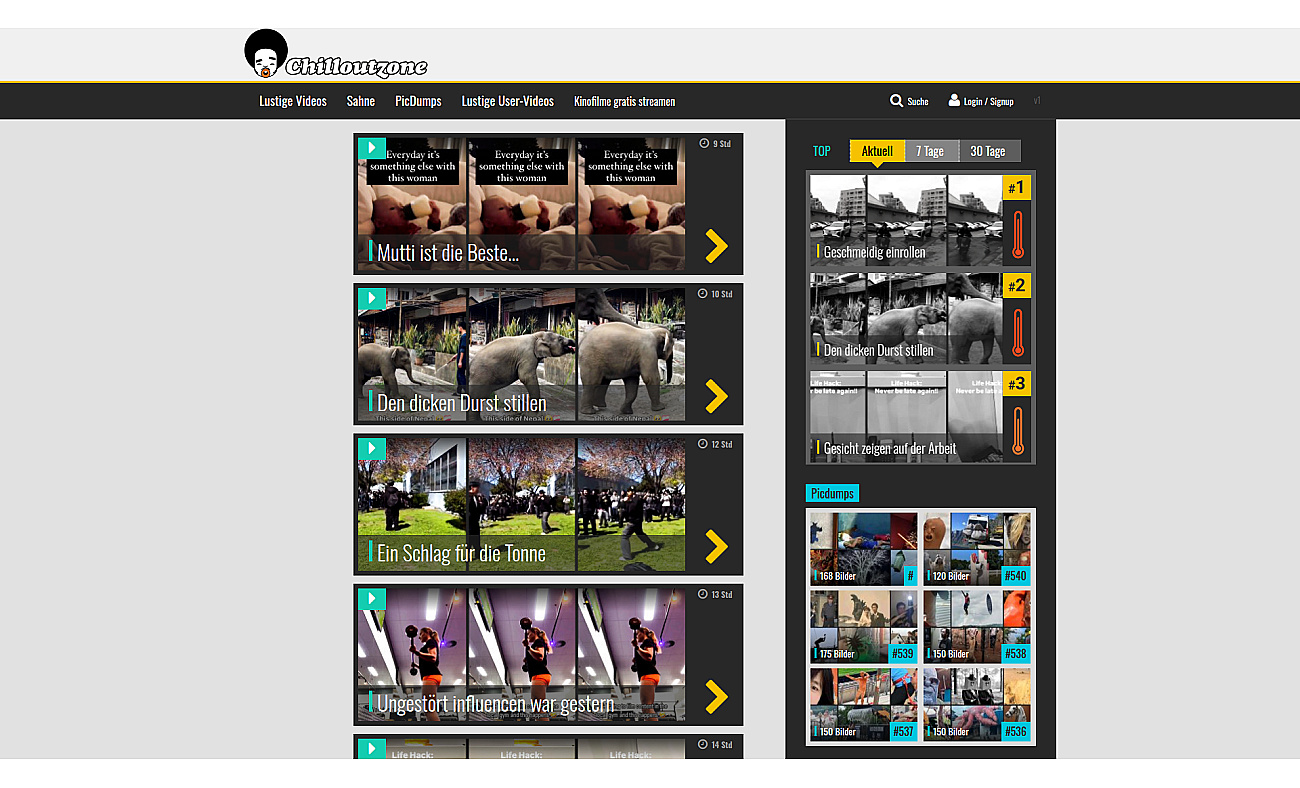Select the Aktuell top tab
Screen dimensions: 1300x788
877,151
